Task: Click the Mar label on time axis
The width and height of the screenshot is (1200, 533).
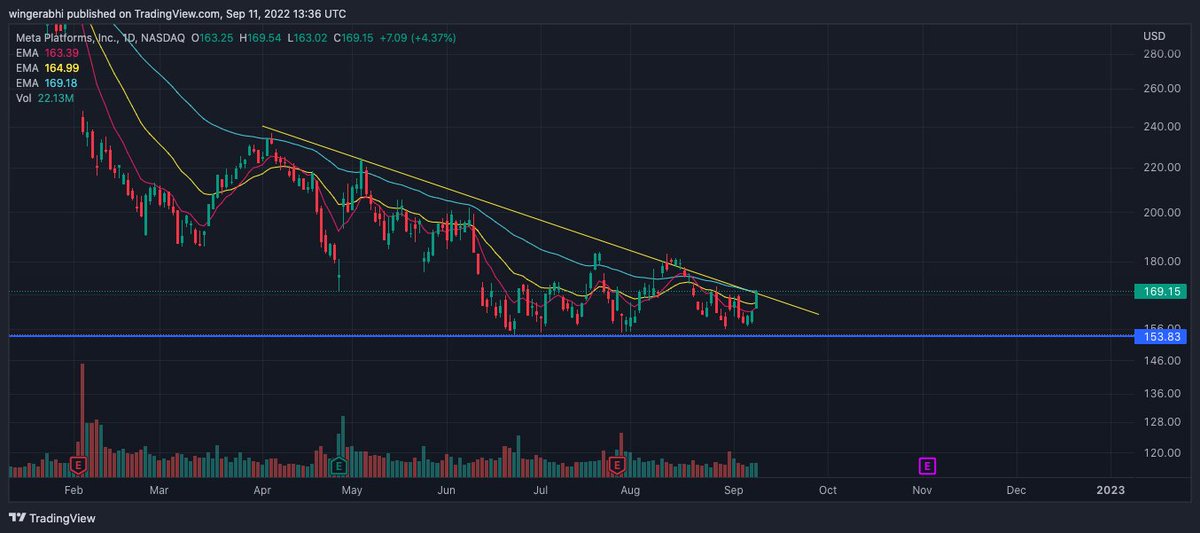Action: click(159, 490)
